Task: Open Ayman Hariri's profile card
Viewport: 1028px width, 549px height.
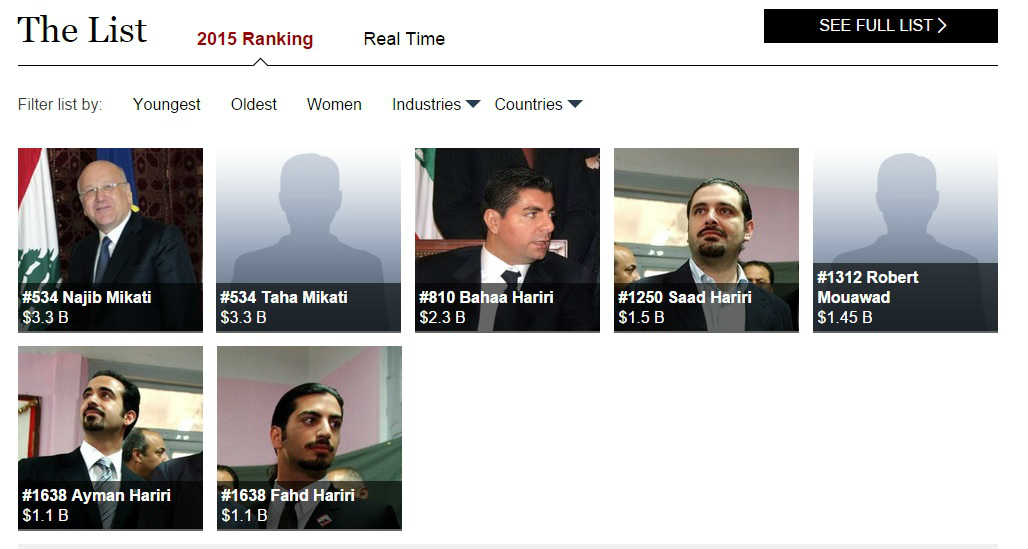Action: click(110, 438)
